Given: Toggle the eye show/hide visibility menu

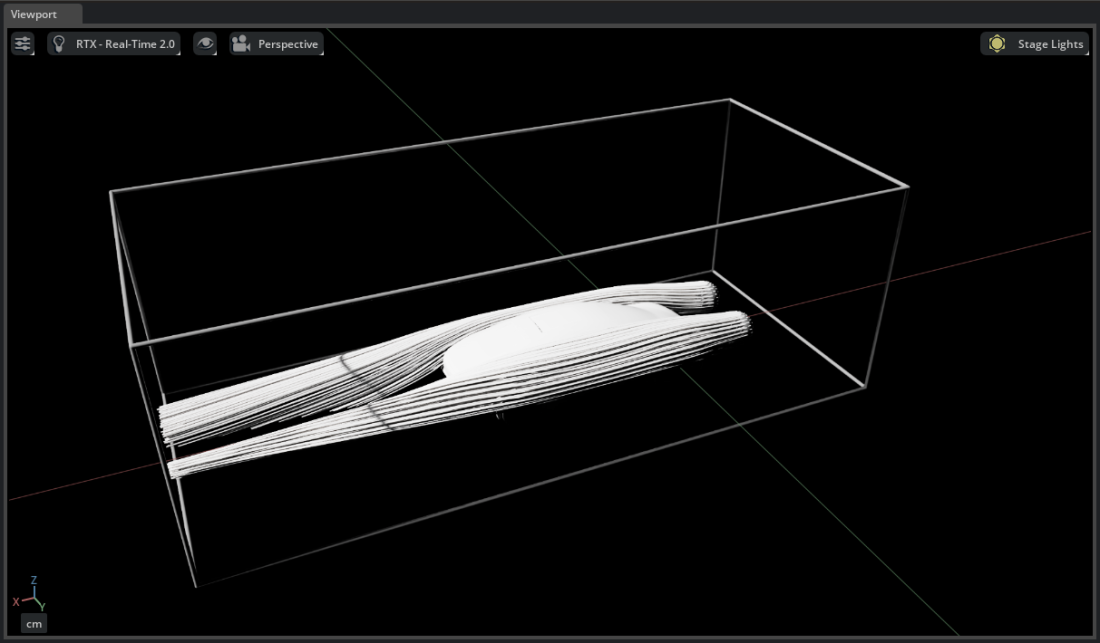Looking at the screenshot, I should click(x=205, y=44).
